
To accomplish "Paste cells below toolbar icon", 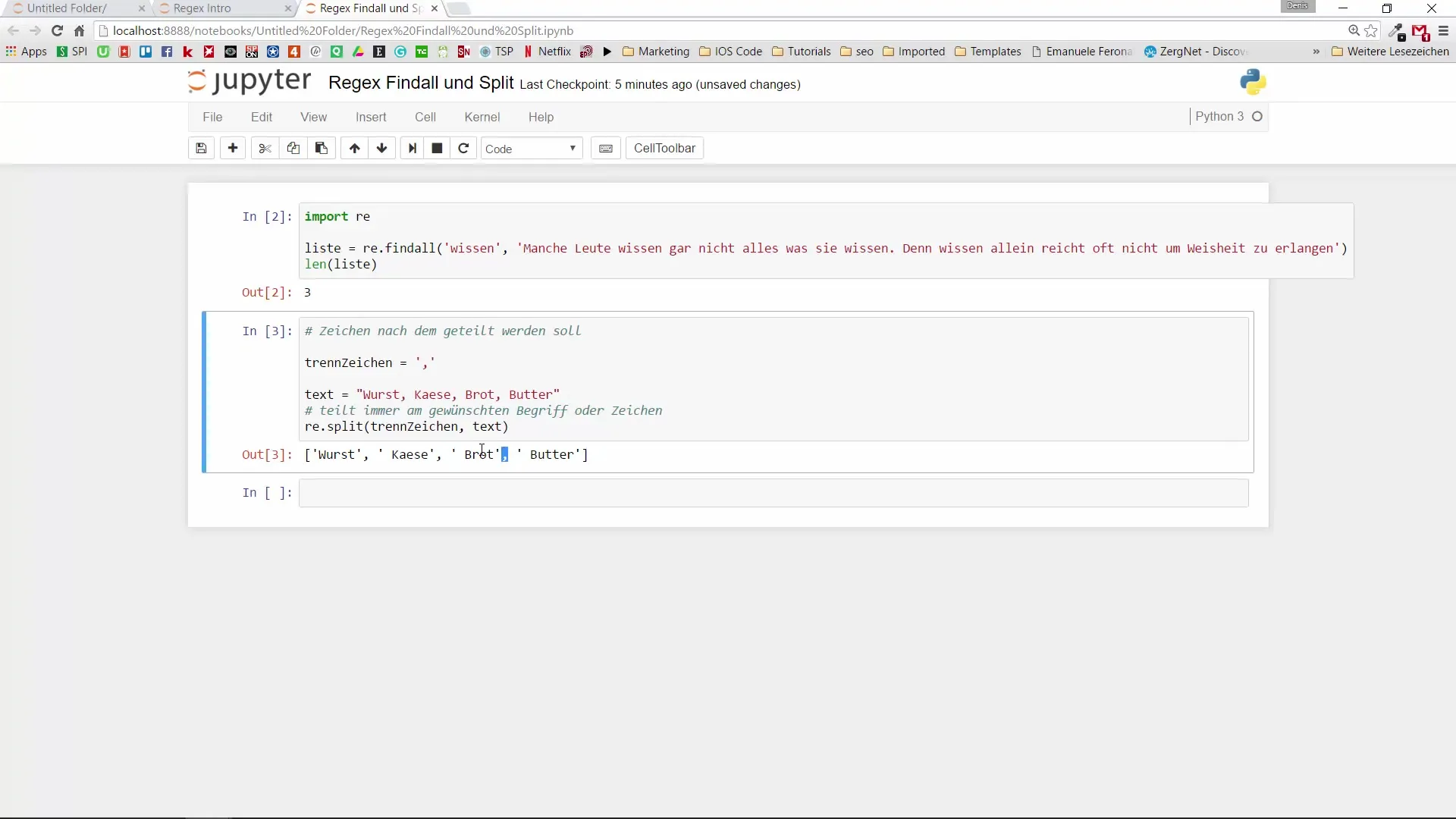I will point(322,149).
